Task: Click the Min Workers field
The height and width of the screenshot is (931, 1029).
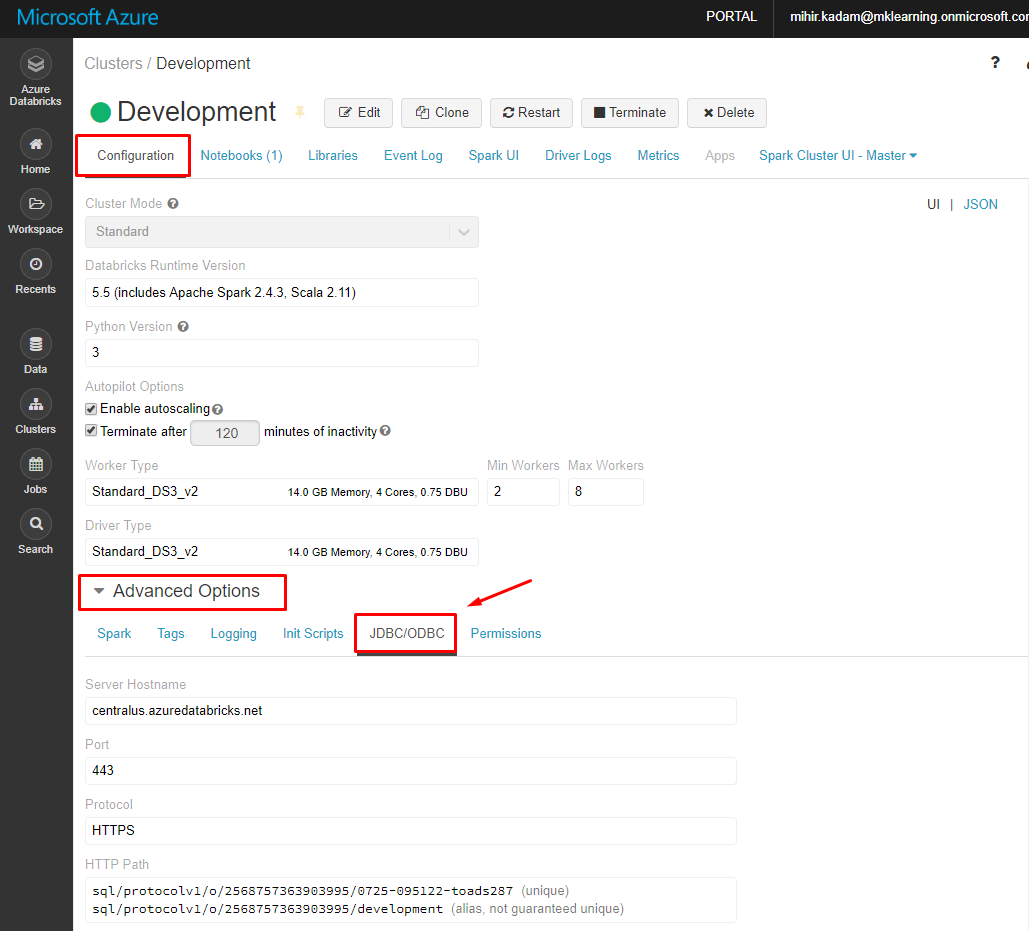Action: [523, 492]
